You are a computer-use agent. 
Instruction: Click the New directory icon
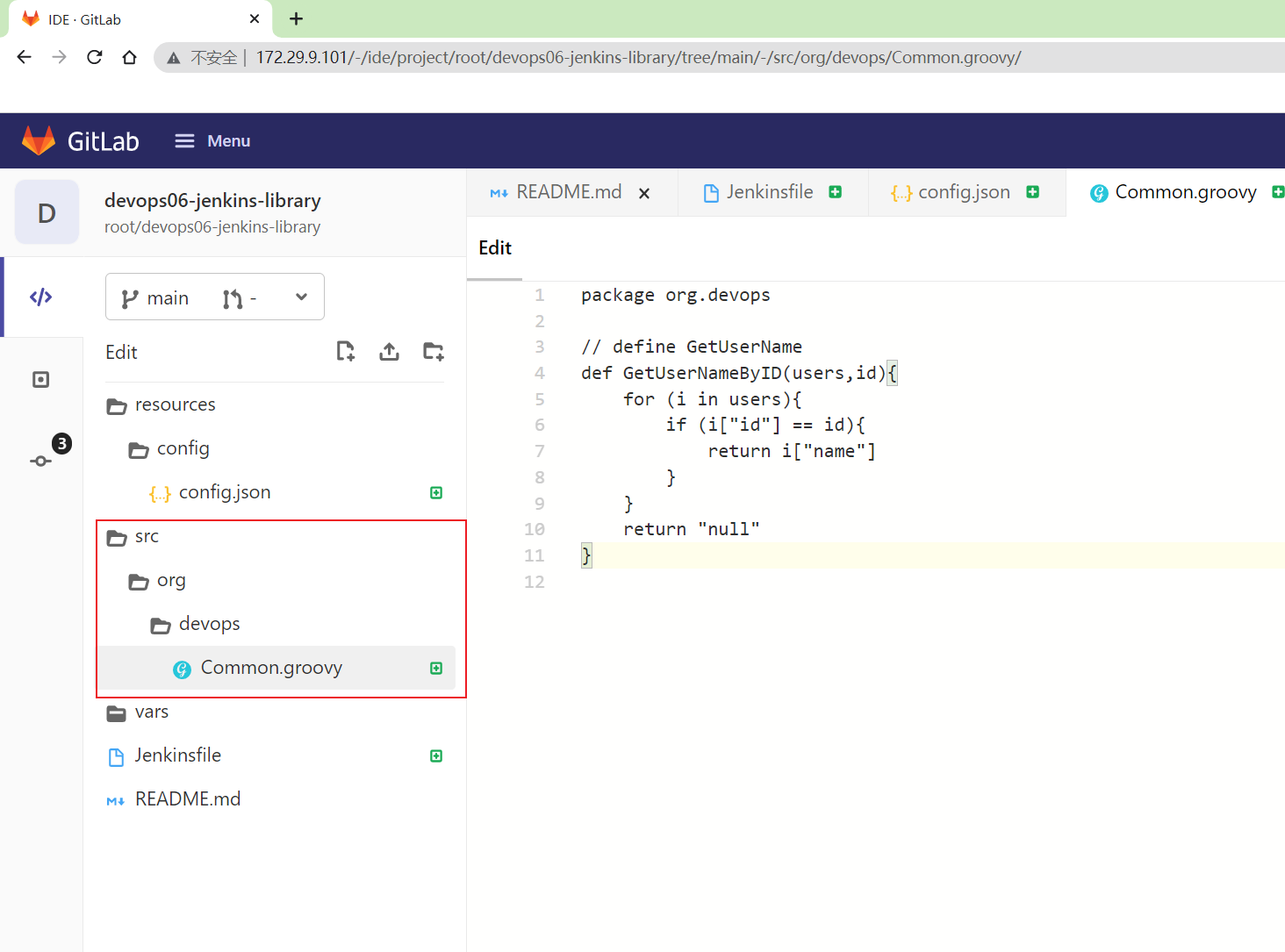[x=434, y=351]
